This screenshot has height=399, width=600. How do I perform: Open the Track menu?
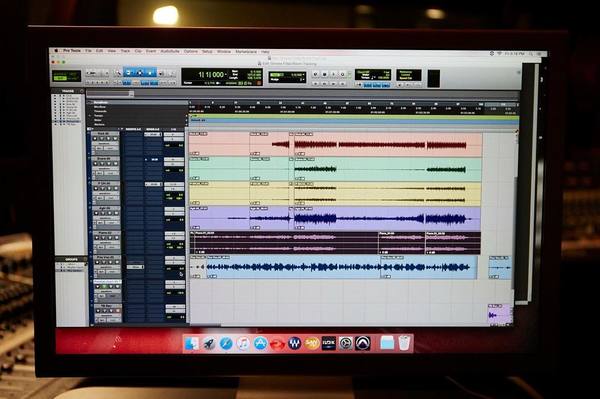[x=125, y=51]
